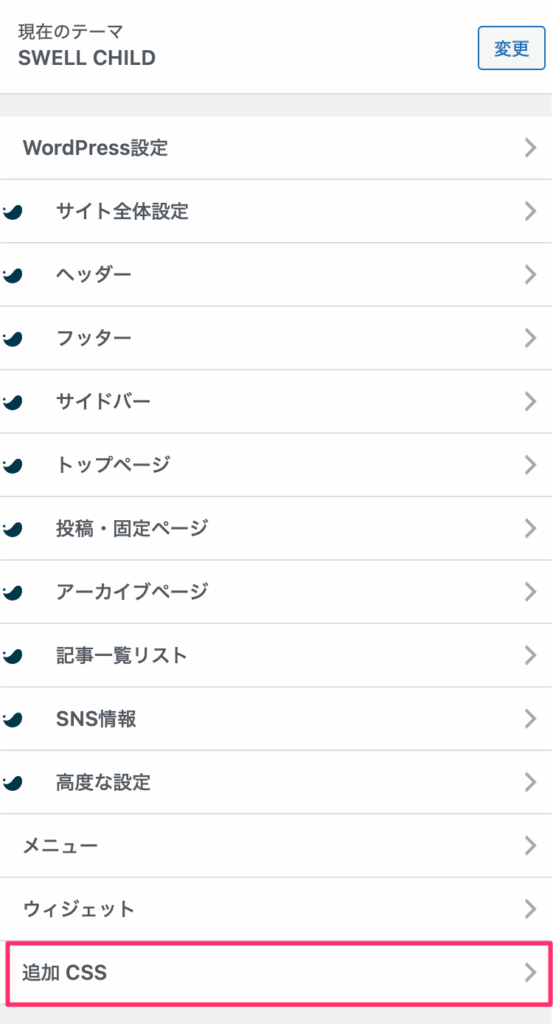553x1024 pixels.
Task: Expand 記事一覧リスト via its right chevron
Action: pos(531,655)
